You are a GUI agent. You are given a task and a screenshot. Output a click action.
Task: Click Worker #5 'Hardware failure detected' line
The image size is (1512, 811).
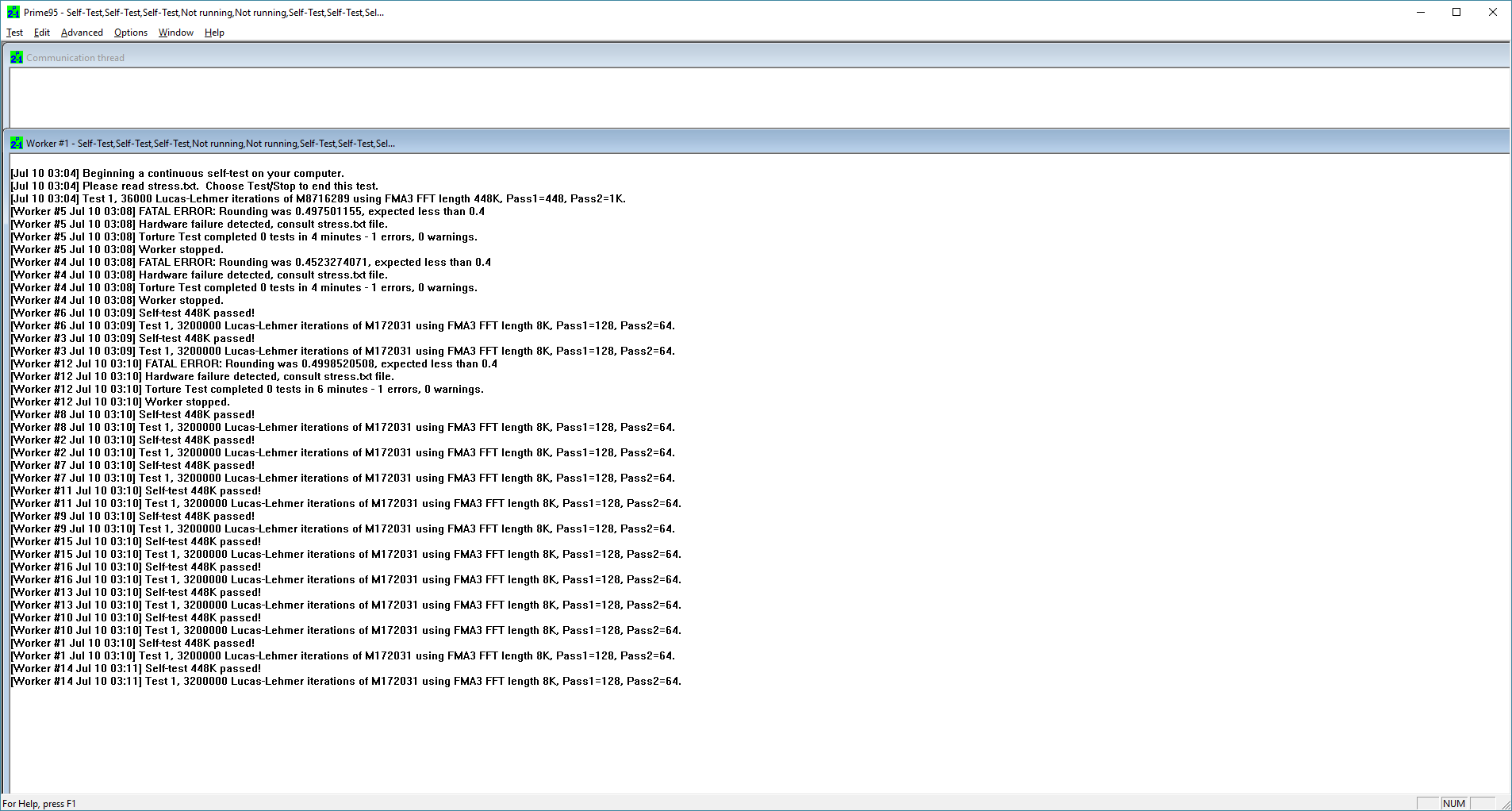click(x=199, y=224)
